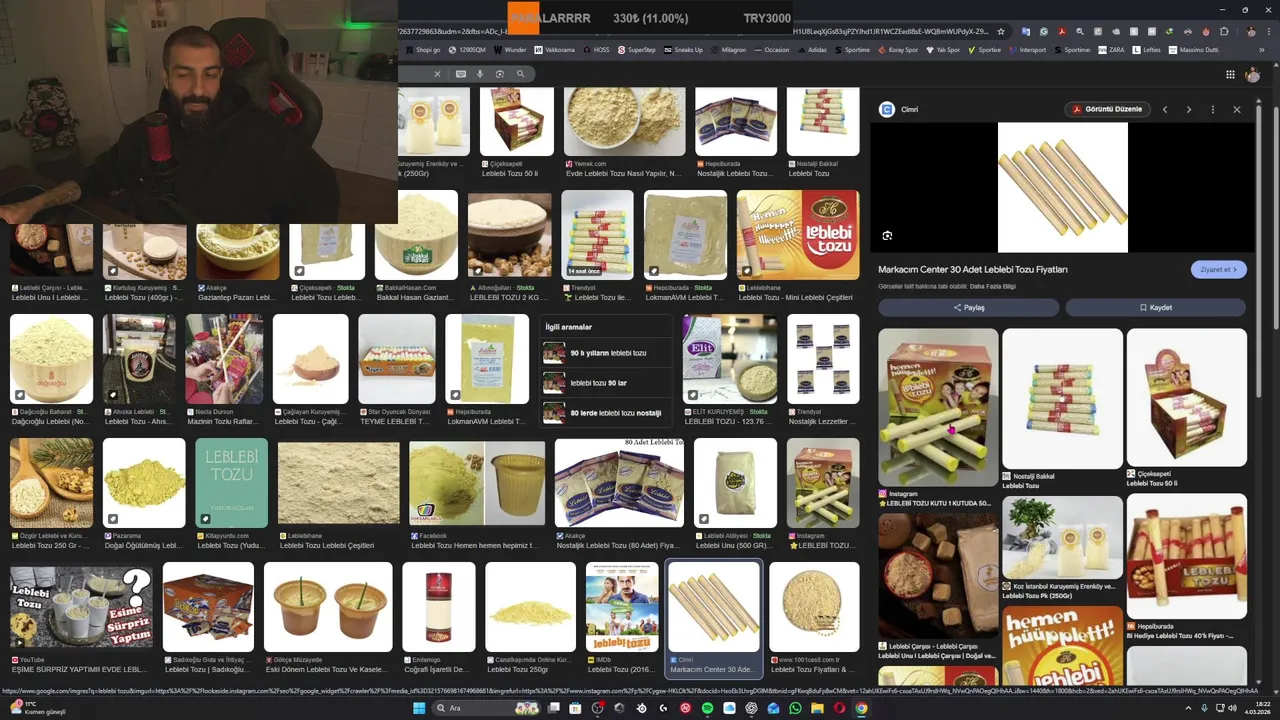The image size is (1280, 720).
Task: Show next image in preview panel
Action: point(1189,109)
